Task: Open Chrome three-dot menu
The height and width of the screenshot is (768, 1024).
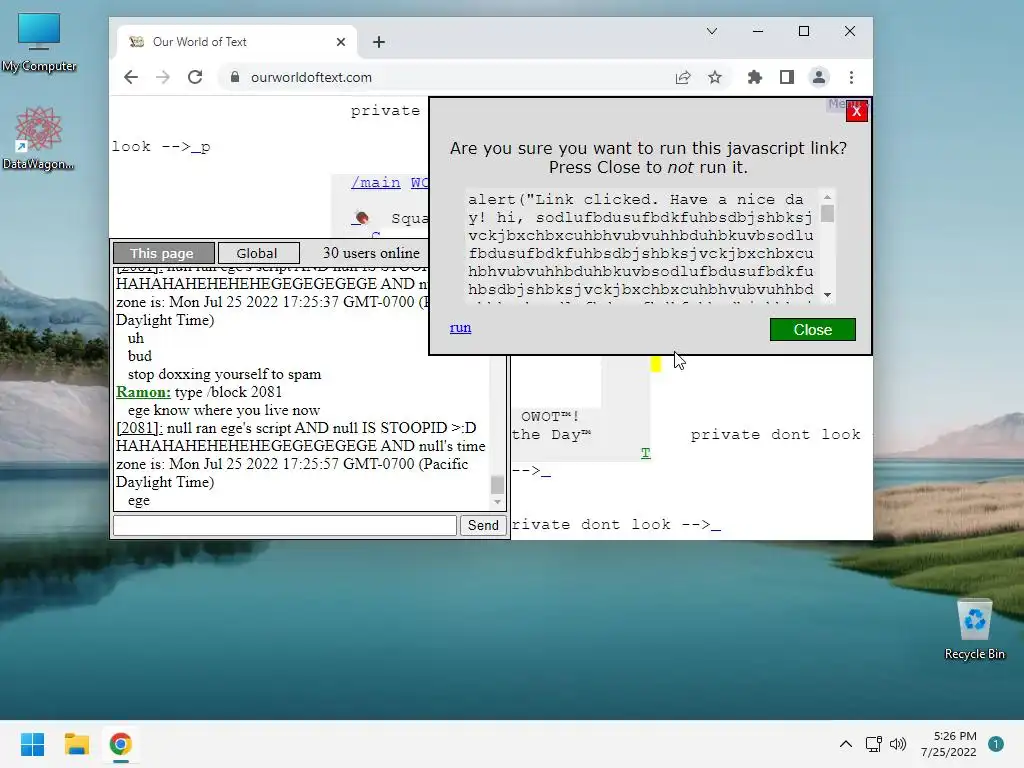Action: click(851, 77)
